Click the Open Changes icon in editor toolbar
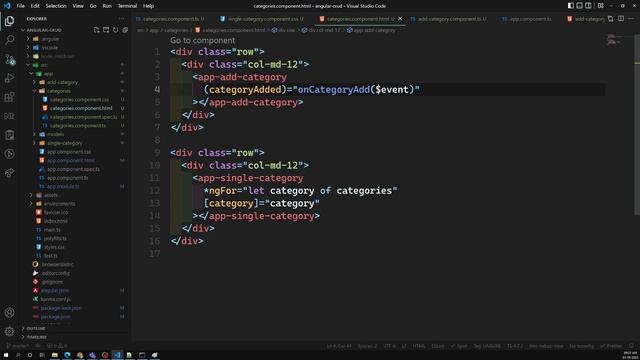The image size is (640, 360). click(611, 19)
